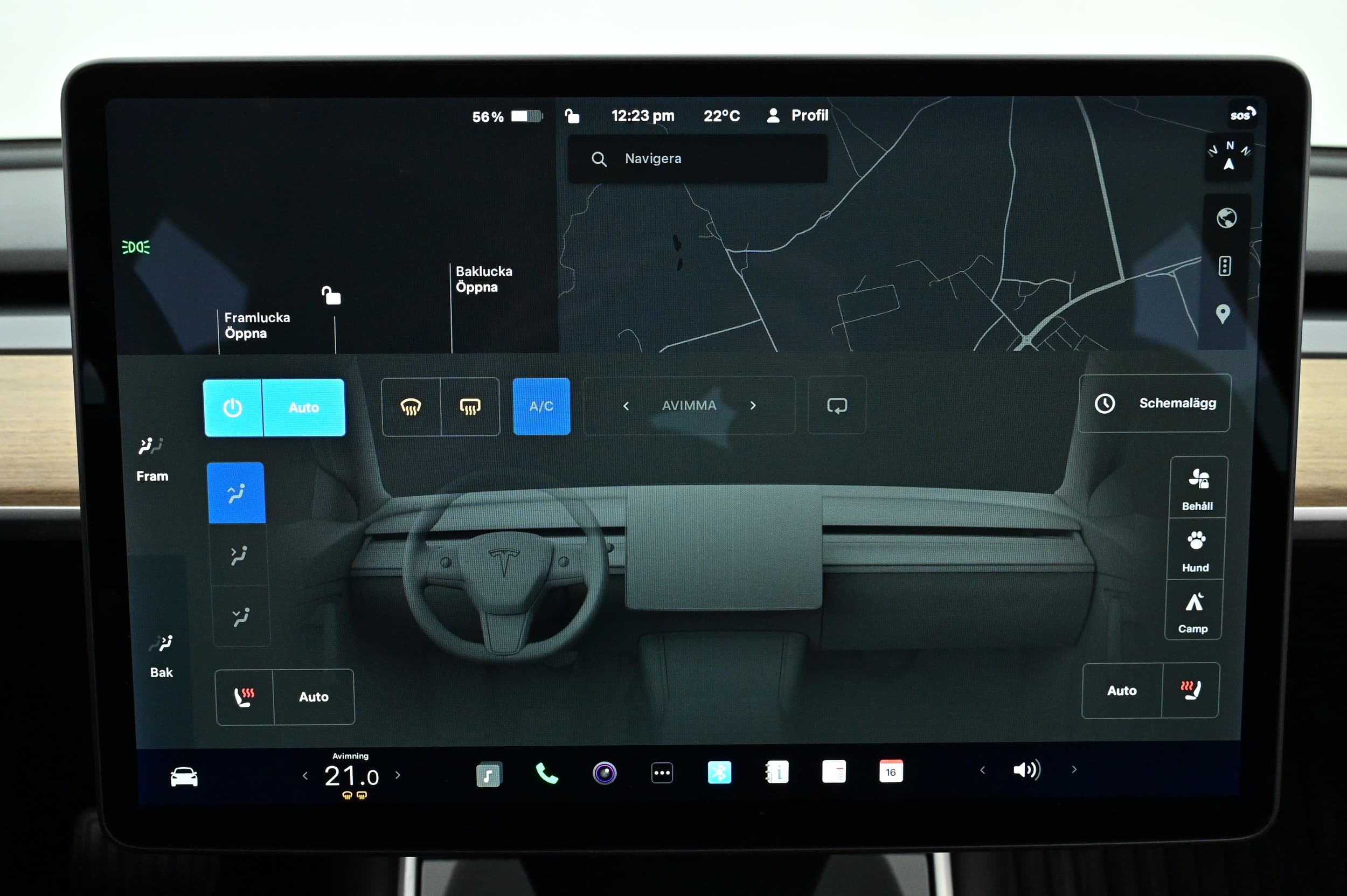This screenshot has height=896, width=1347.
Task: Enable Camp mode
Action: point(1193,610)
